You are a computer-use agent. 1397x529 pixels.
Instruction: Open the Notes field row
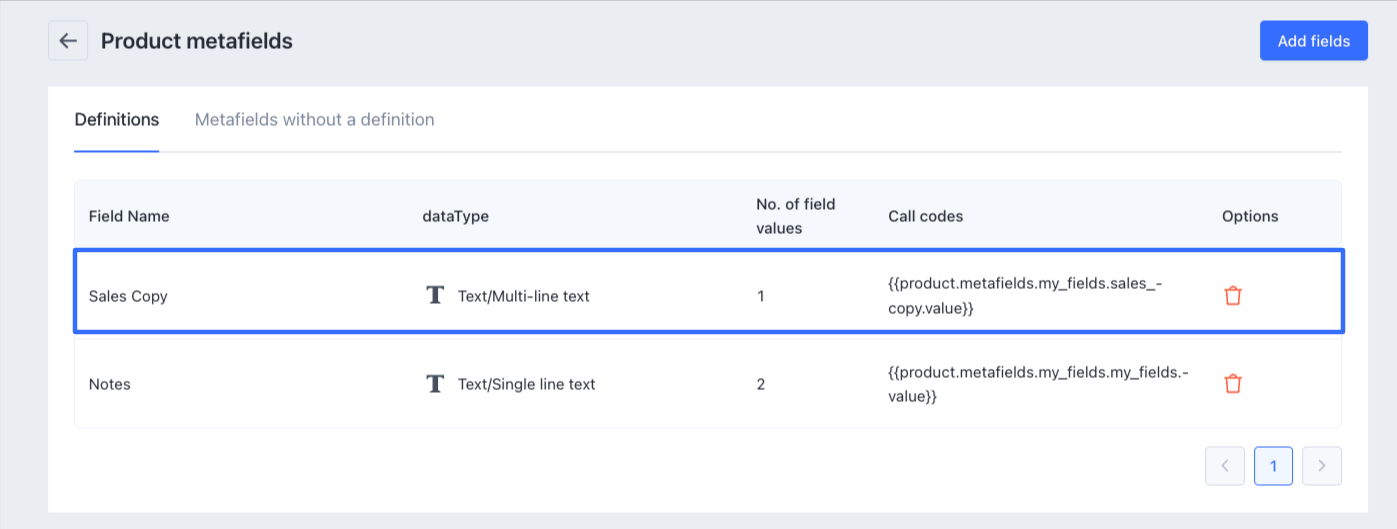tap(110, 384)
